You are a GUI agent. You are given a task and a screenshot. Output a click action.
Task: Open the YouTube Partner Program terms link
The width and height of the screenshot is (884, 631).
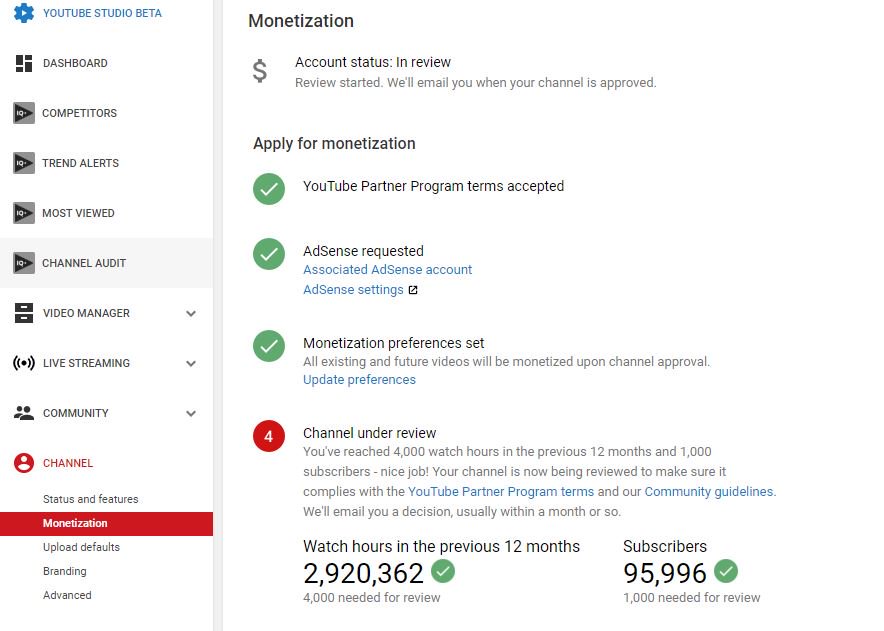(x=501, y=491)
